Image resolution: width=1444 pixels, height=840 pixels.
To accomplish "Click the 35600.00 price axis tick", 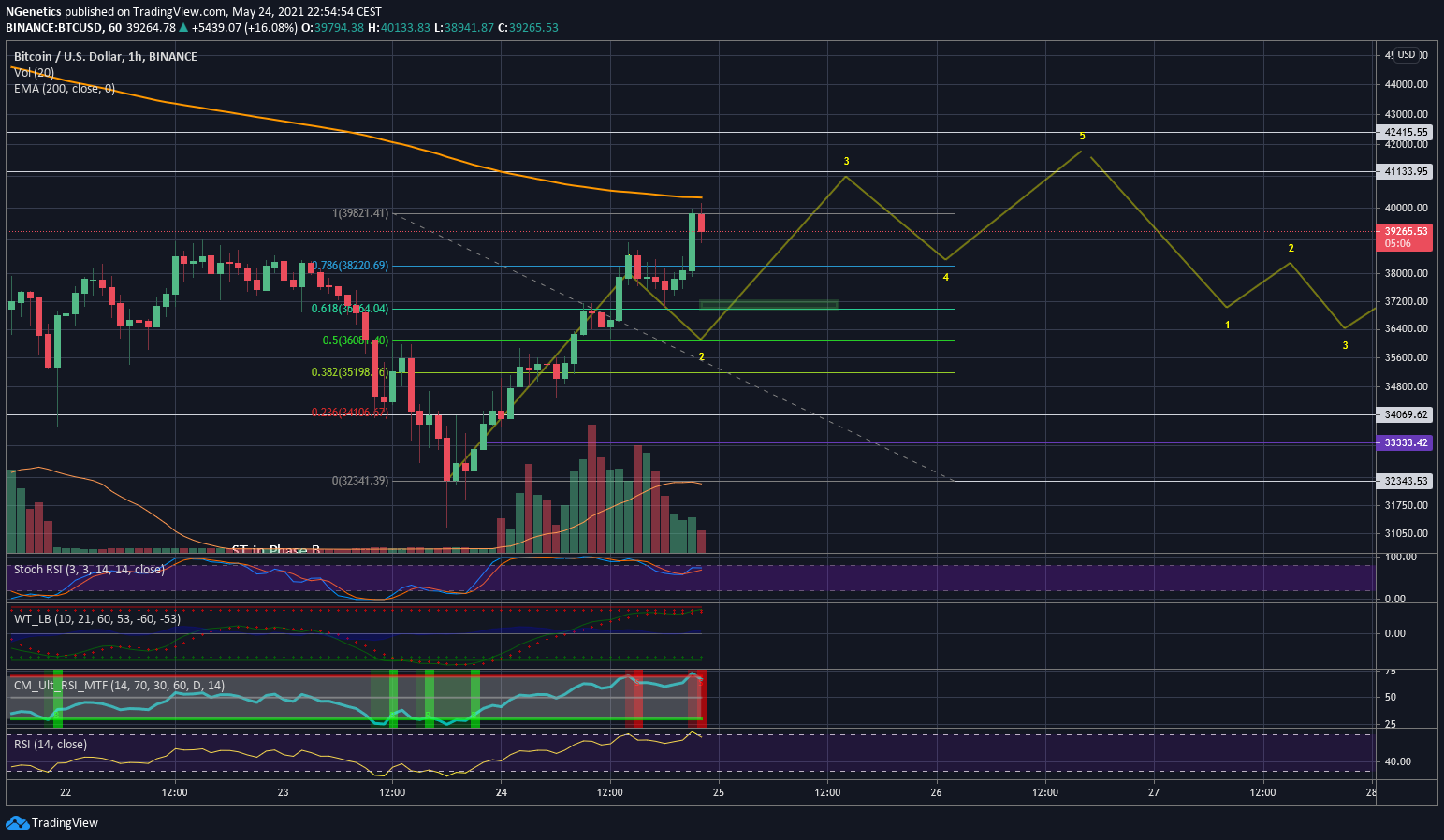I will [x=1407, y=357].
